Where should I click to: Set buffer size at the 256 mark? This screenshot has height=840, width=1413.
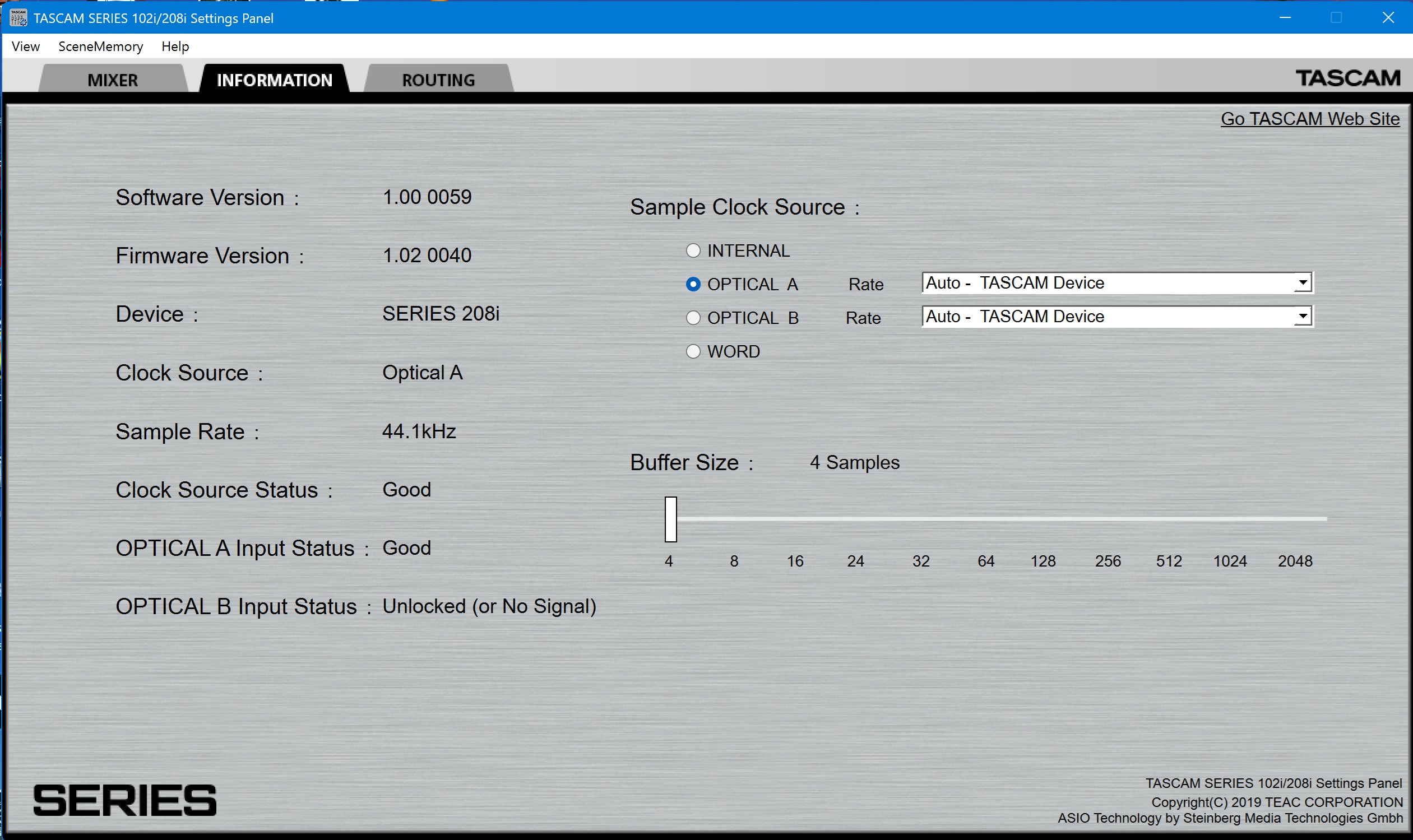click(1108, 519)
